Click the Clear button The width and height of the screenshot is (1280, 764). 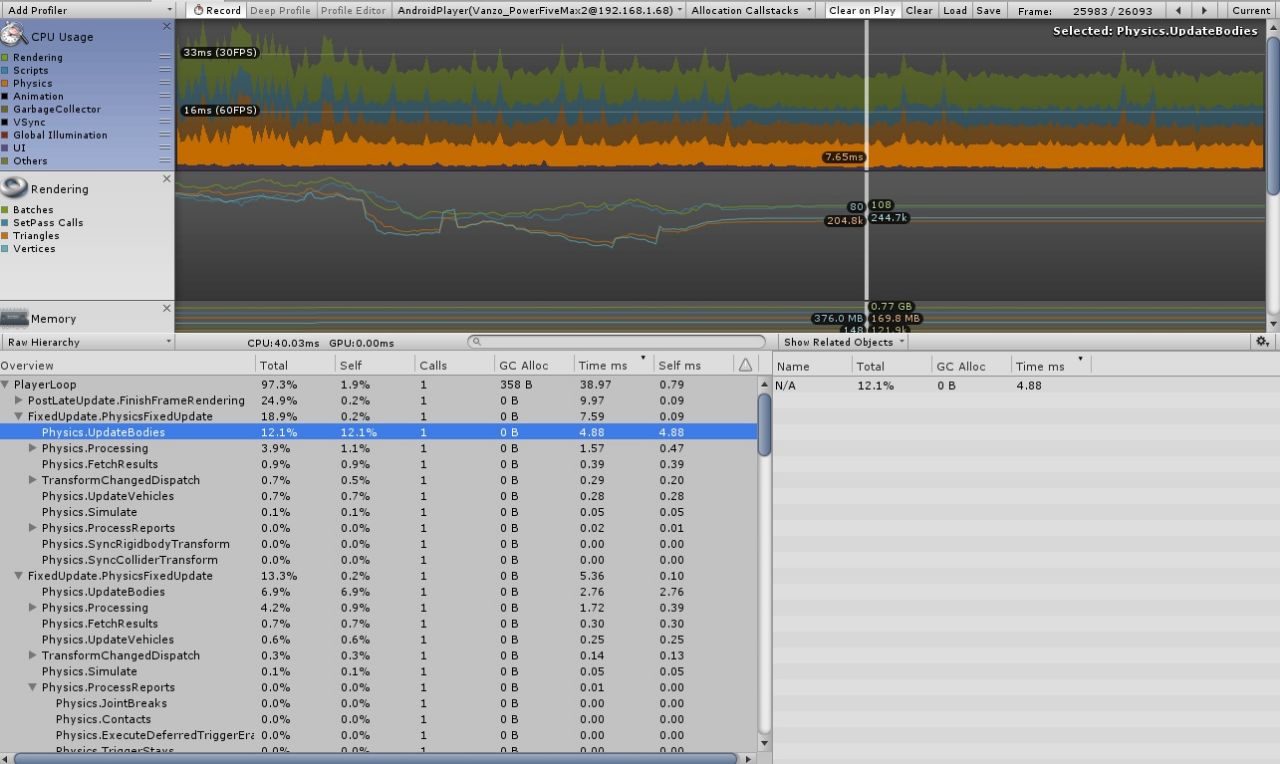click(919, 10)
